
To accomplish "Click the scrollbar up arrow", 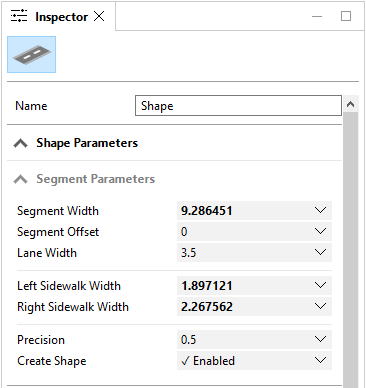I will pos(350,104).
